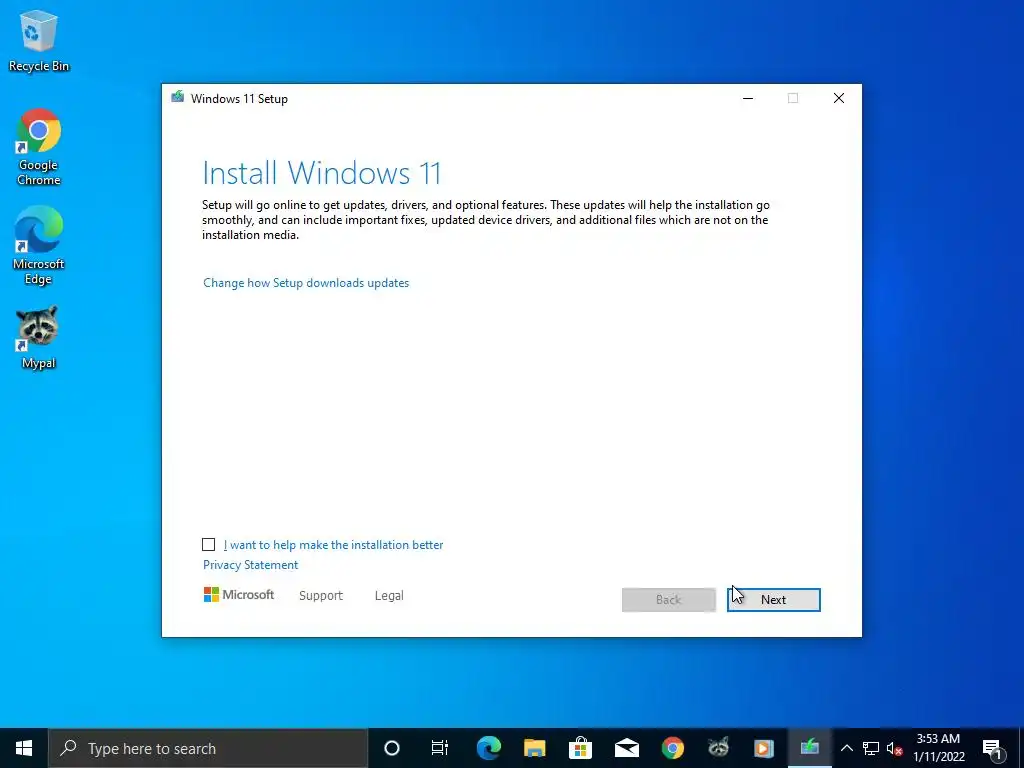The image size is (1024, 768).
Task: Close the Windows 11 Setup window
Action: pyautogui.click(x=839, y=98)
